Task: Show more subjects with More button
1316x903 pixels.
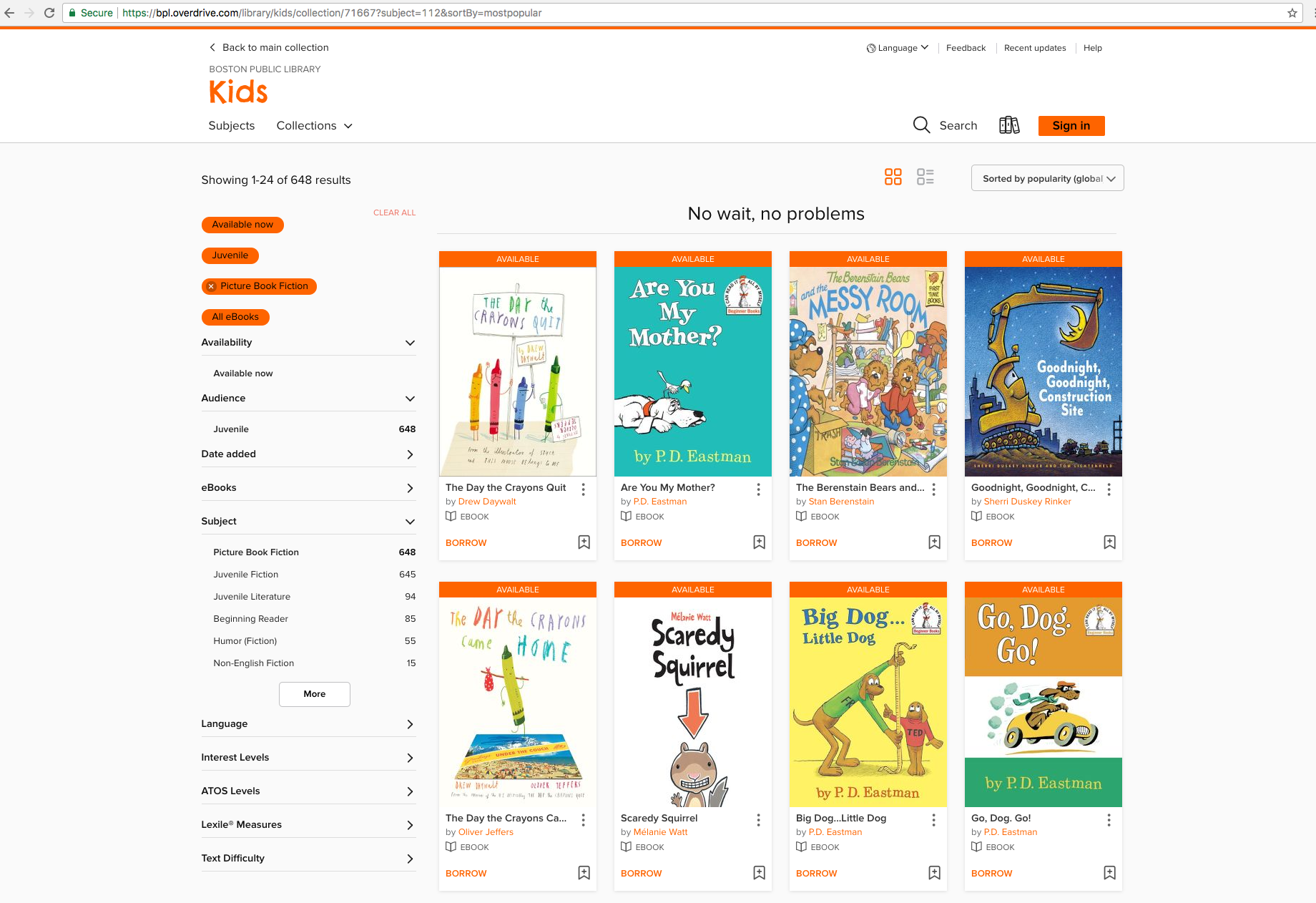Action: [x=314, y=694]
